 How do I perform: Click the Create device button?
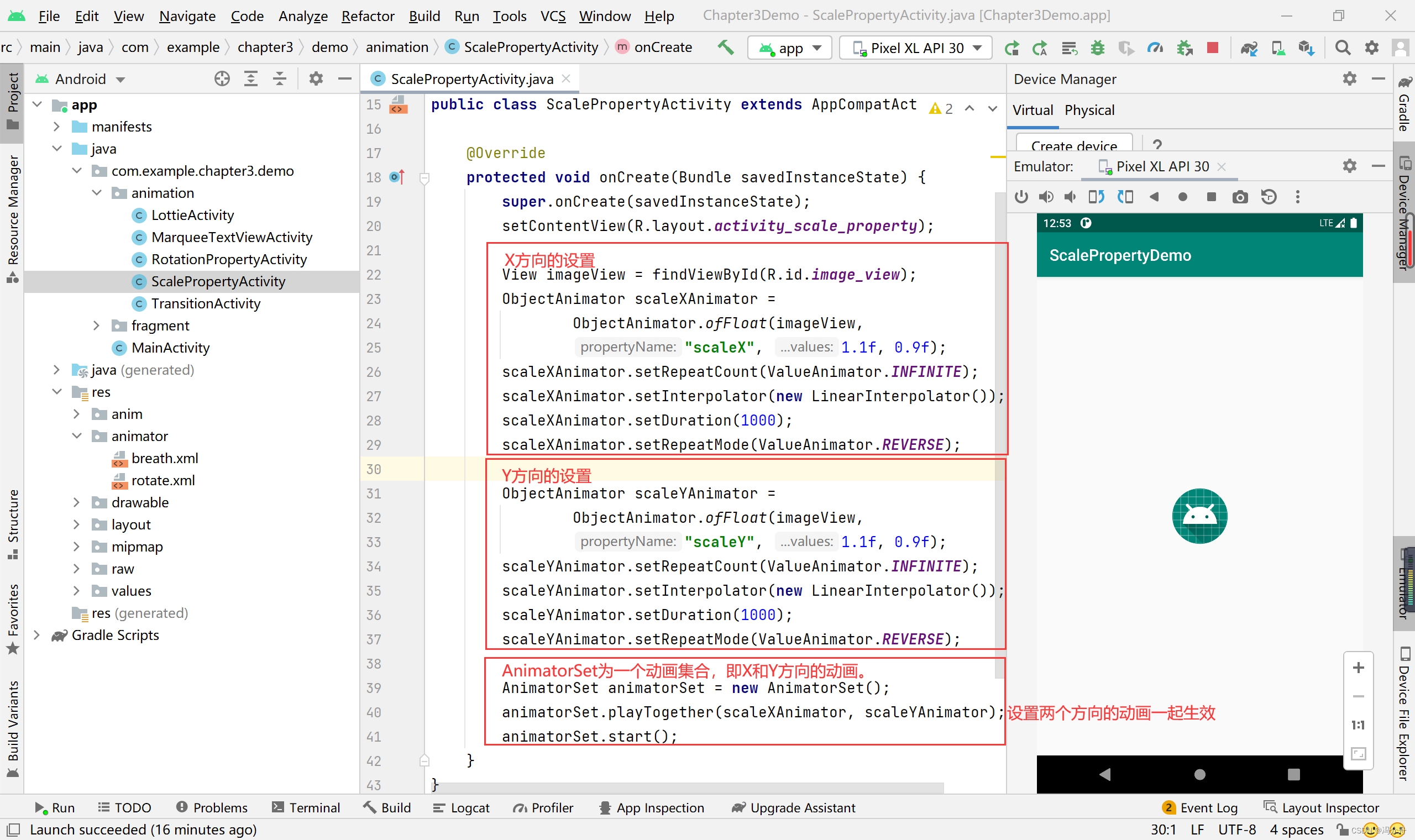pyautogui.click(x=1074, y=144)
